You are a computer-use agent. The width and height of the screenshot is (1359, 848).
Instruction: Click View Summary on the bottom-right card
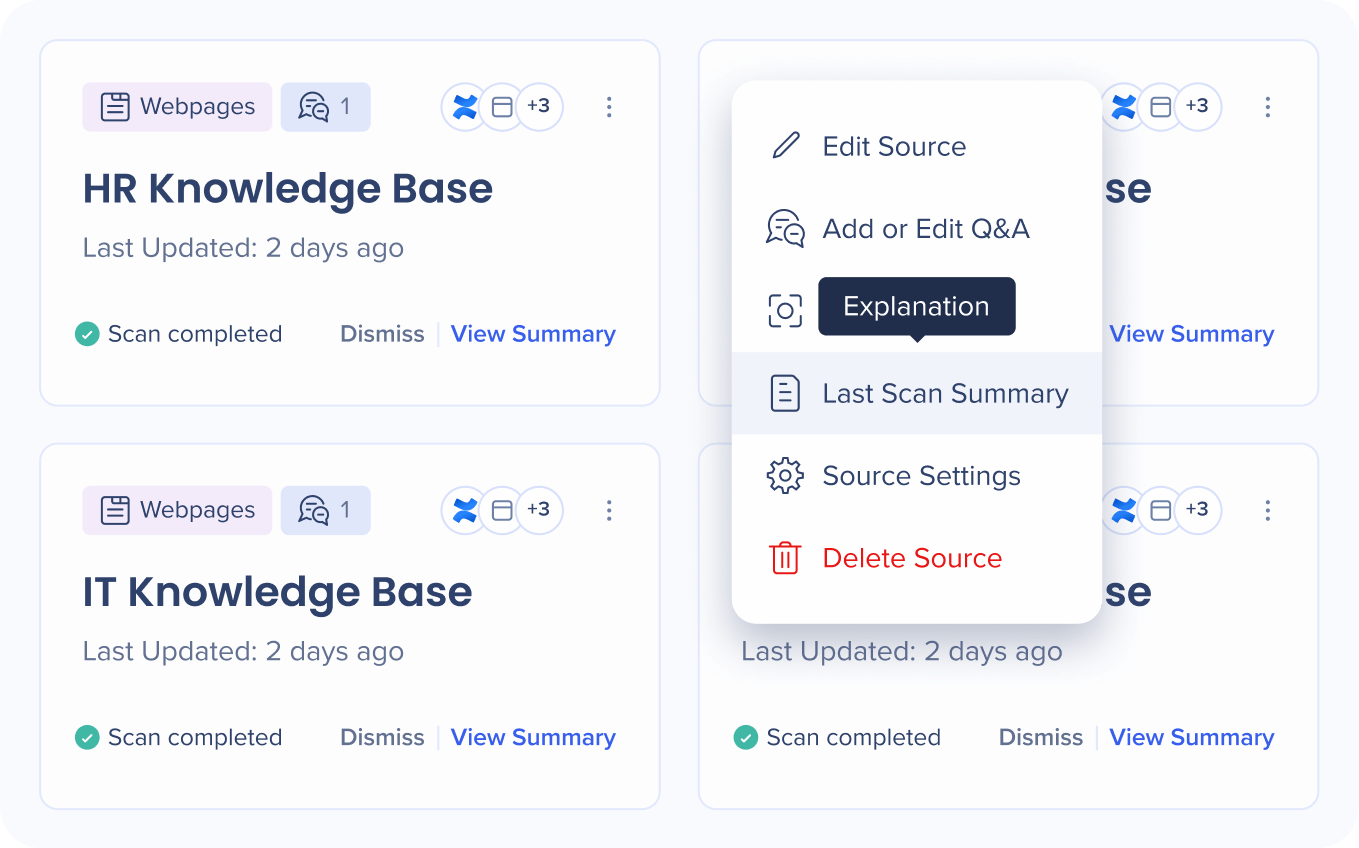pos(1191,738)
